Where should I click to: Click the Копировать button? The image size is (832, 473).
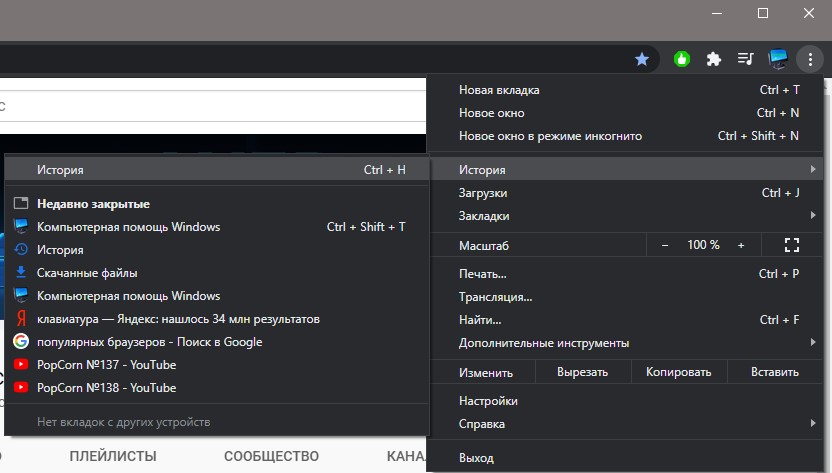click(678, 372)
